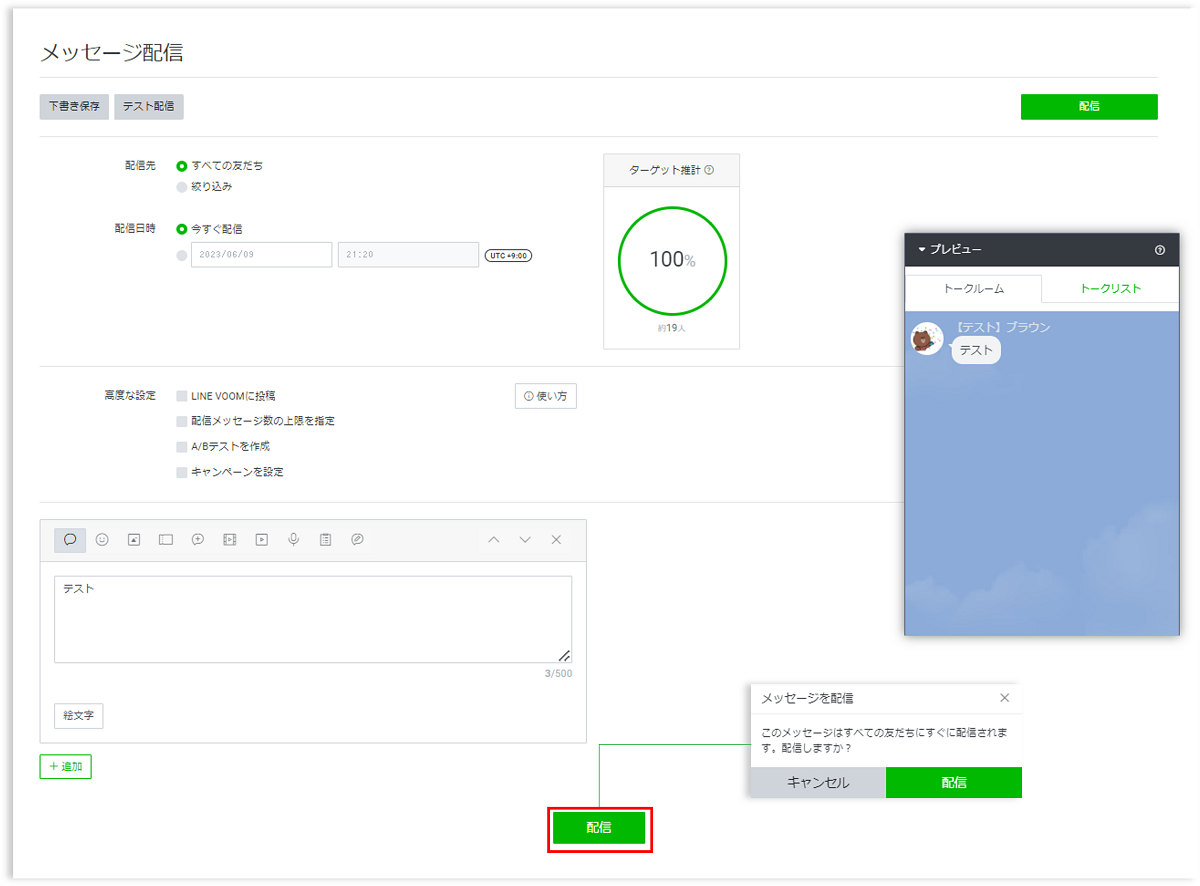
Task: Remove the message block with X
Action: tap(557, 540)
